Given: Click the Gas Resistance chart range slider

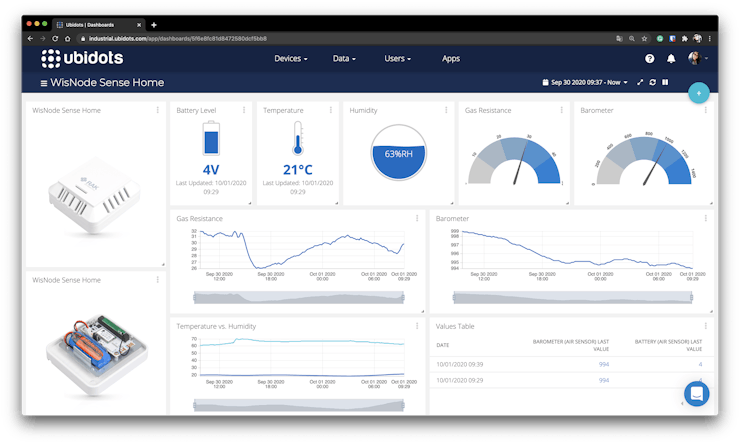Looking at the screenshot, I should 299,297.
